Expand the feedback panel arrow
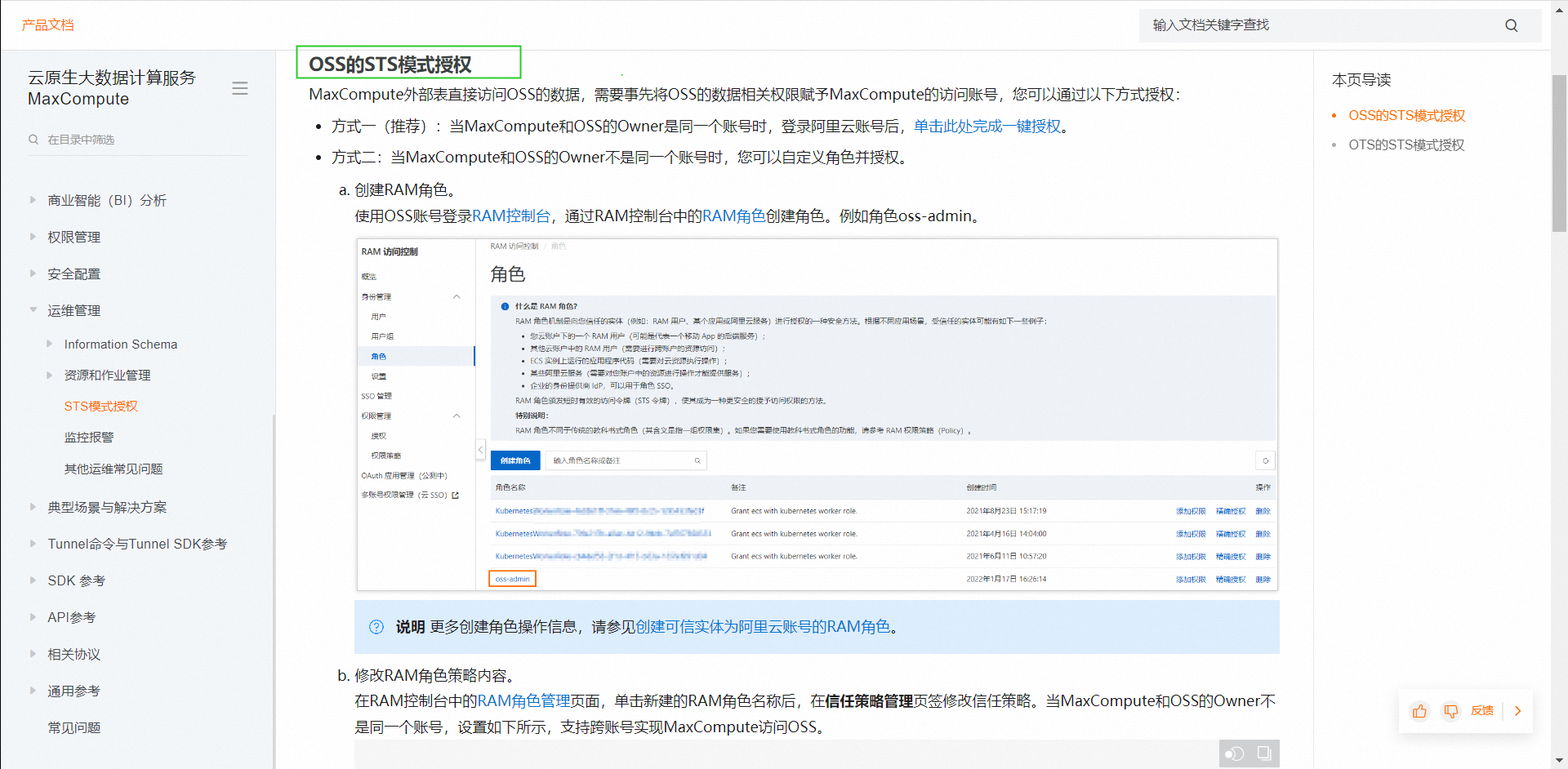Image resolution: width=1568 pixels, height=769 pixels. pos(1518,711)
